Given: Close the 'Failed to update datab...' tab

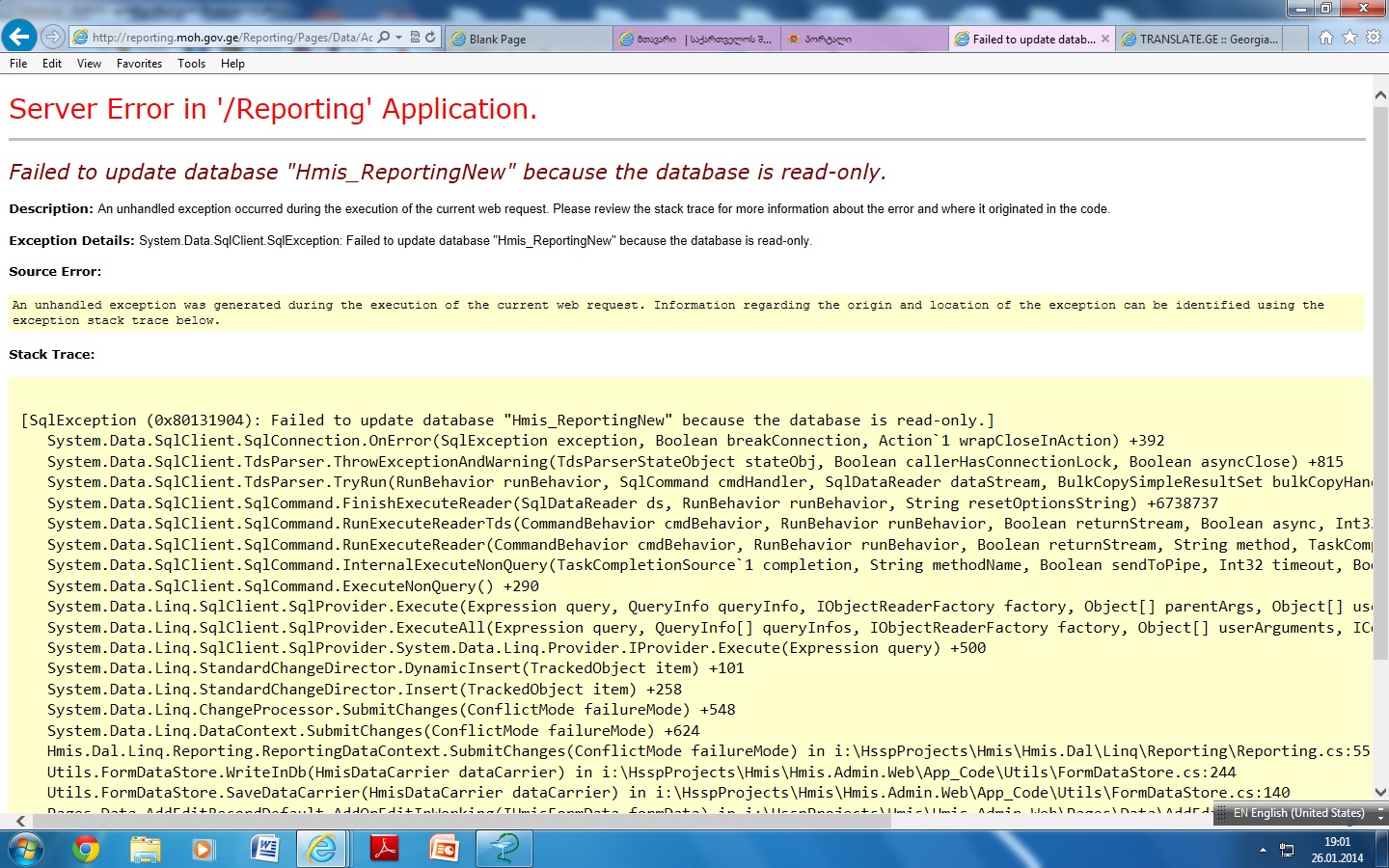Looking at the screenshot, I should (x=1105, y=40).
